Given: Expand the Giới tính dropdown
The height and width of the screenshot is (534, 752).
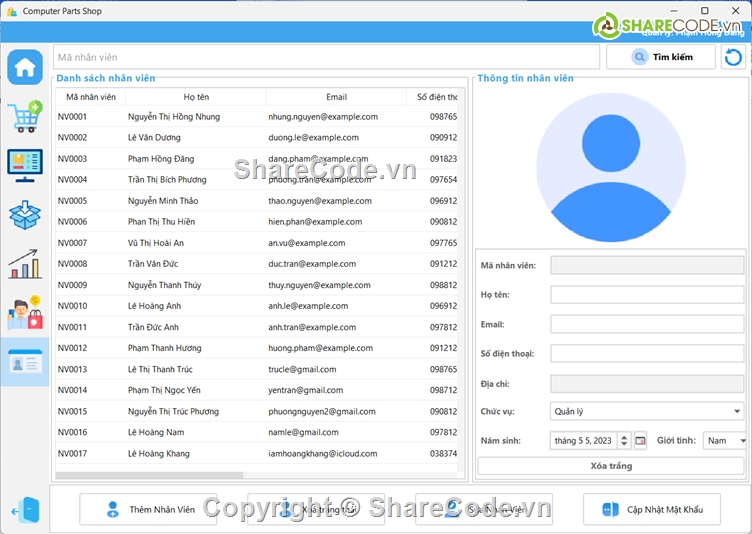Looking at the screenshot, I should (x=724, y=440).
